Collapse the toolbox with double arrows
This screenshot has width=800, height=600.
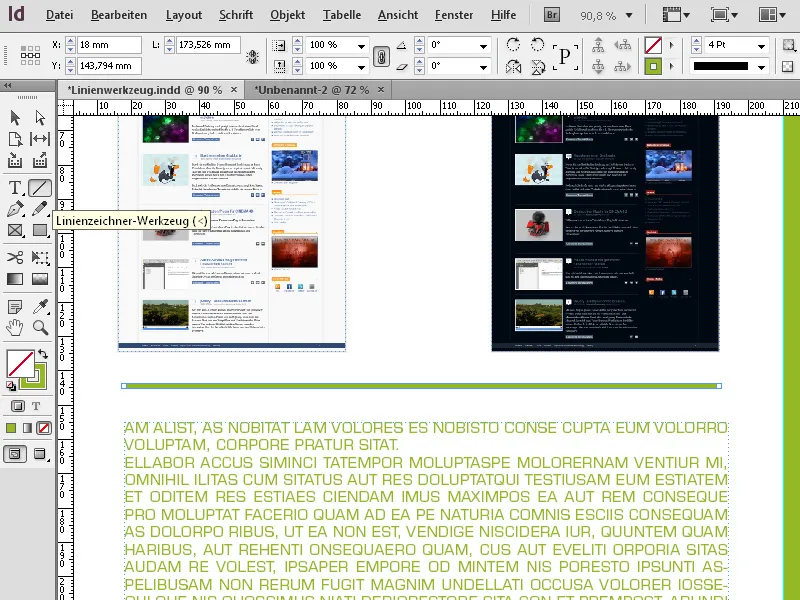(x=8, y=86)
